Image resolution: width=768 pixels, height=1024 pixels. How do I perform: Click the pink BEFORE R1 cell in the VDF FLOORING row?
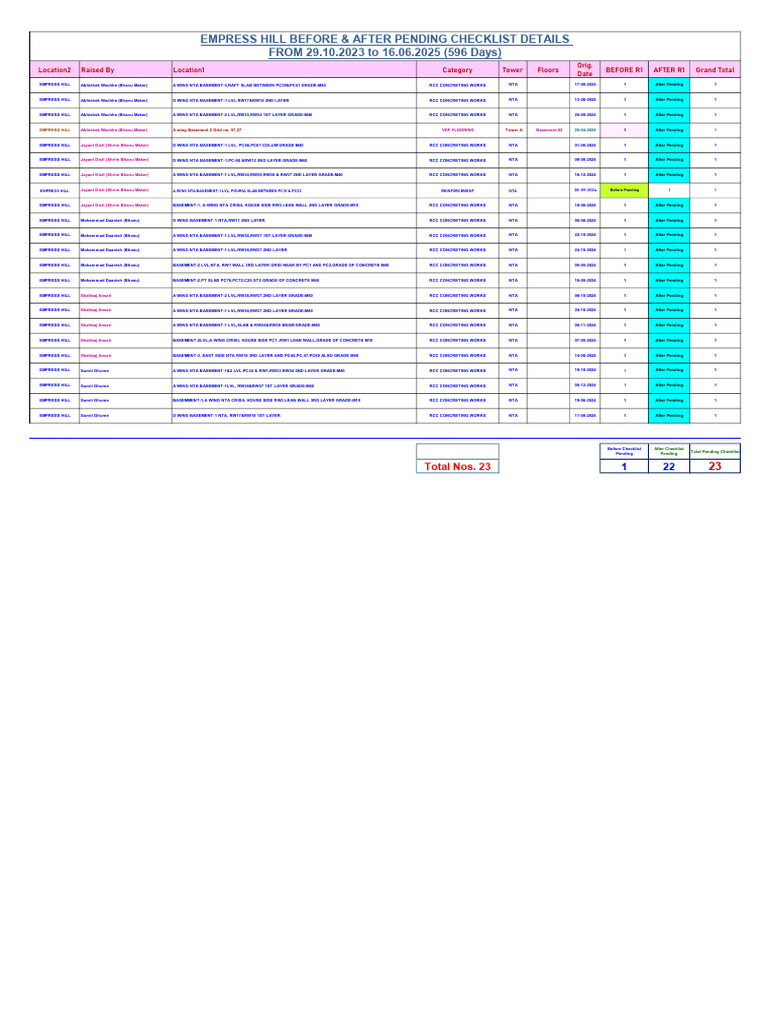pyautogui.click(x=624, y=130)
